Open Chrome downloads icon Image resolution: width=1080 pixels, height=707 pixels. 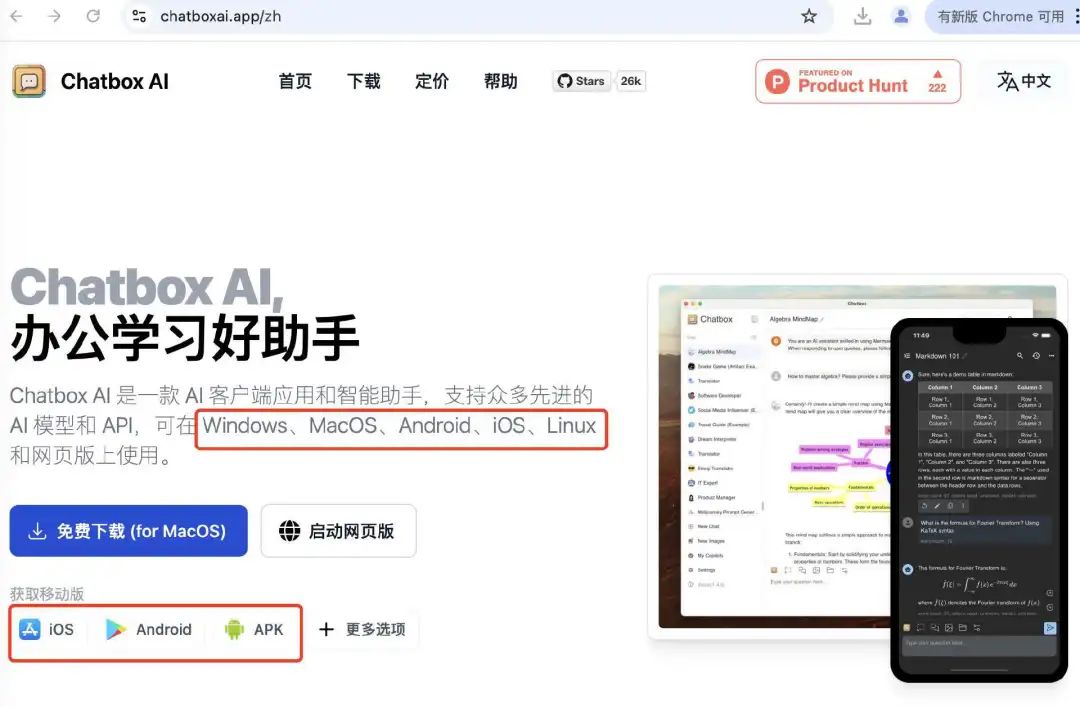862,16
